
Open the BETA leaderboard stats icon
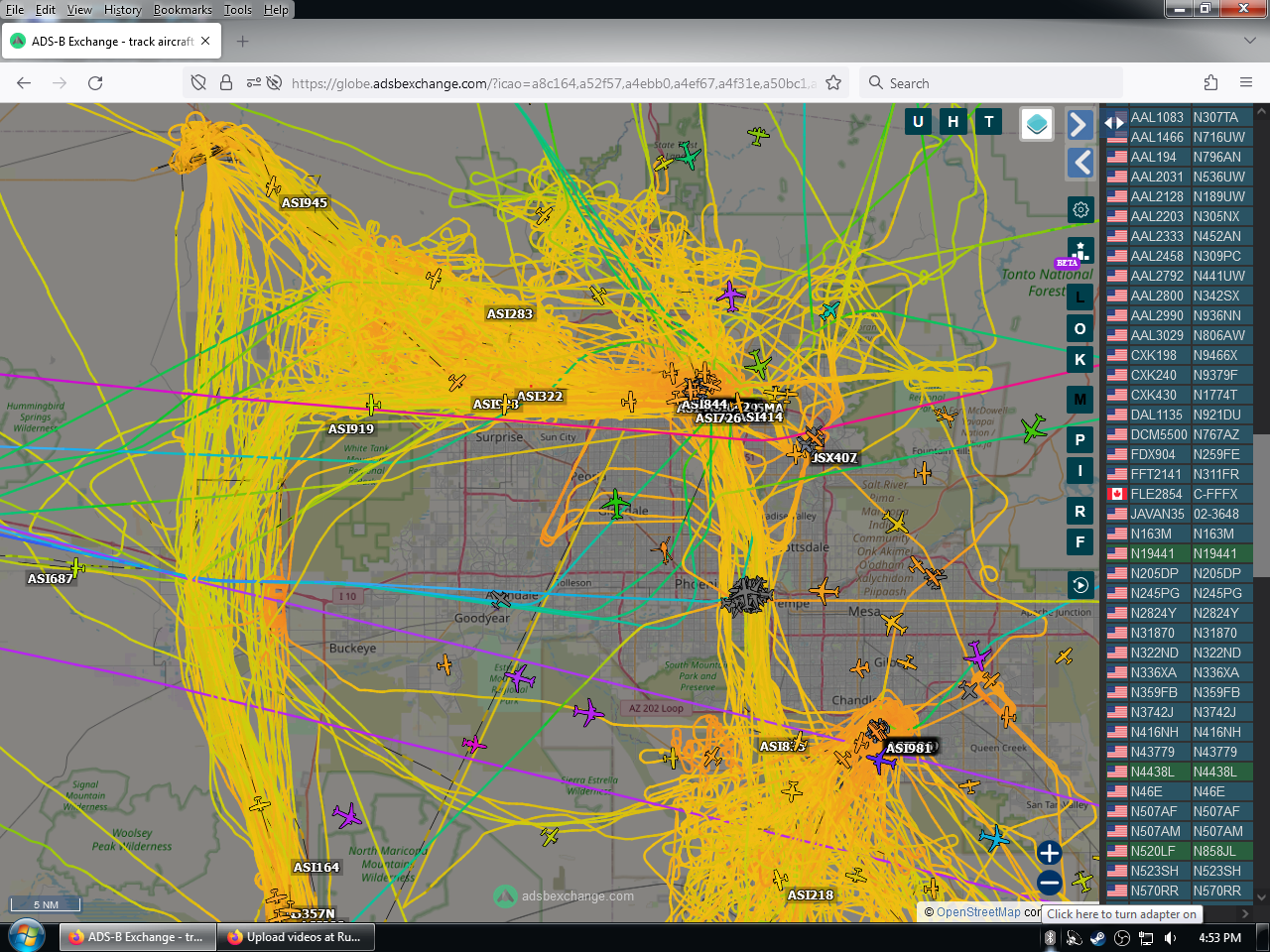[x=1079, y=252]
